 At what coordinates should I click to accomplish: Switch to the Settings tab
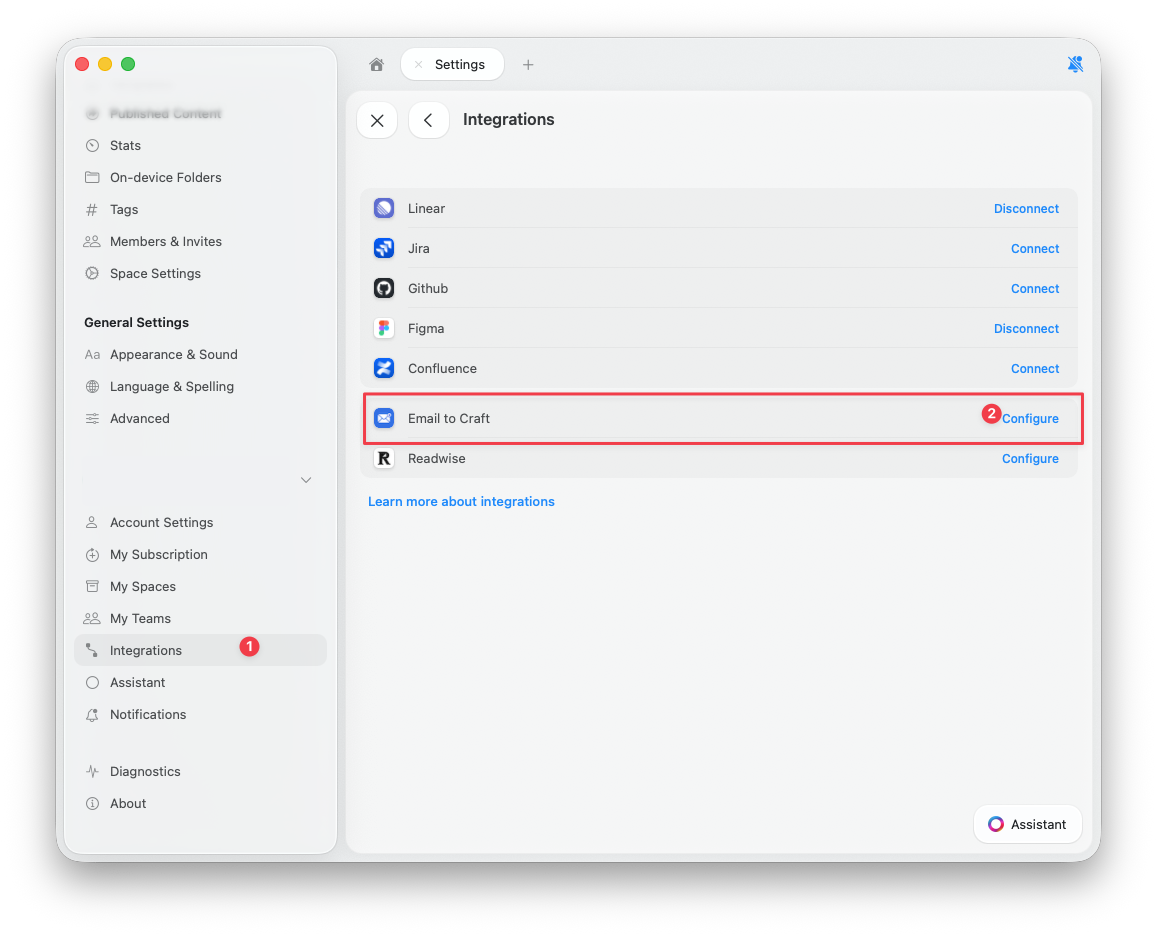[452, 65]
